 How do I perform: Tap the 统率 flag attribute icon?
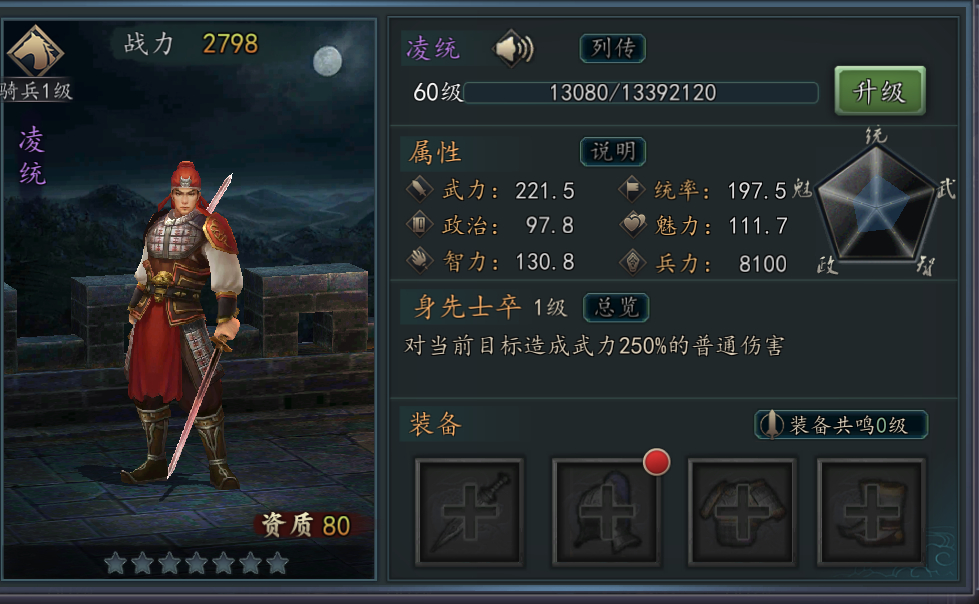coord(632,189)
